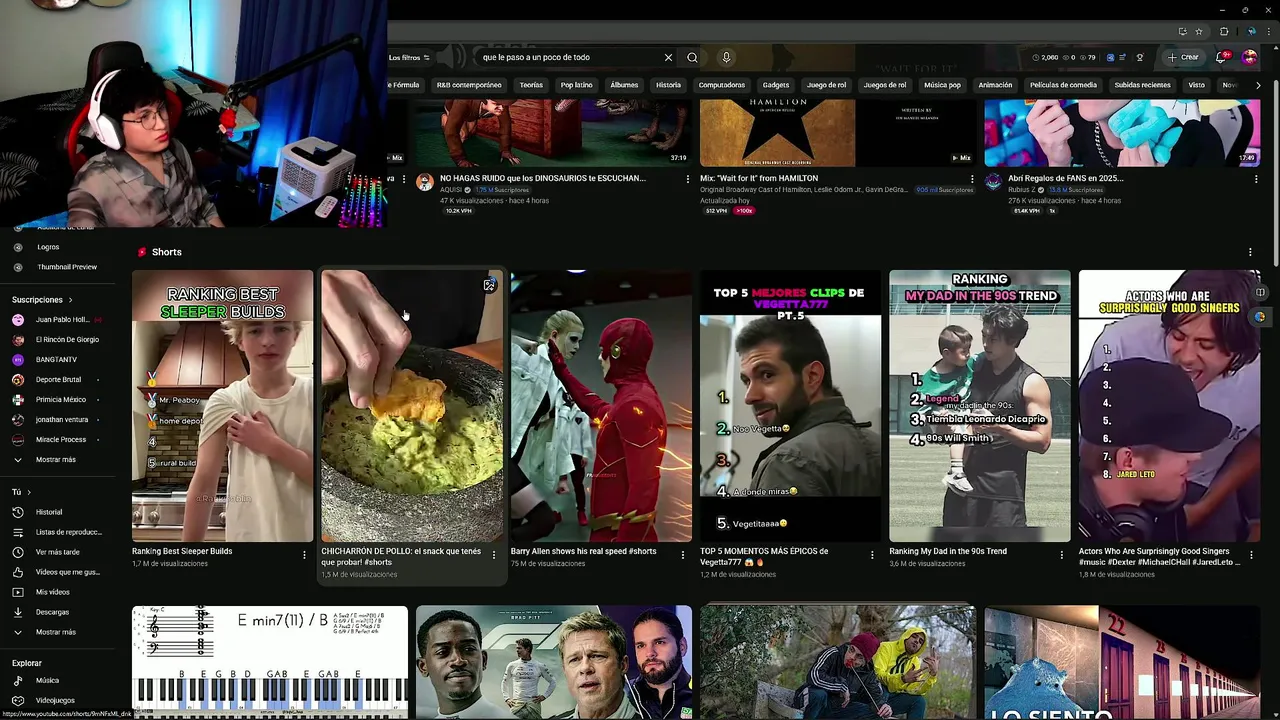This screenshot has height=720, width=1280.
Task: Select the Álbumes filter chip
Action: (624, 85)
